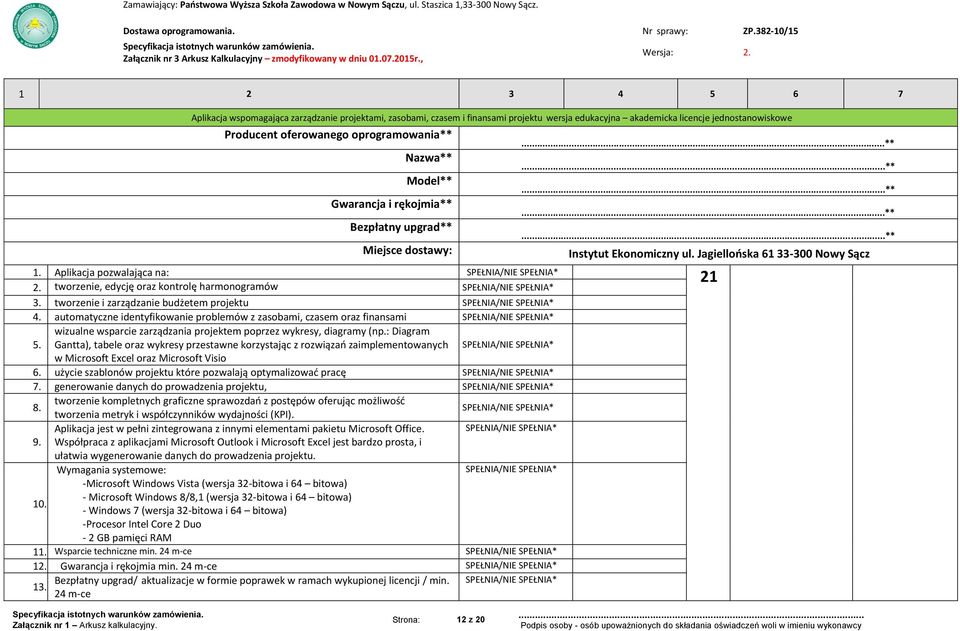
Task: Click the red version value '2.'
Action: click(746, 53)
